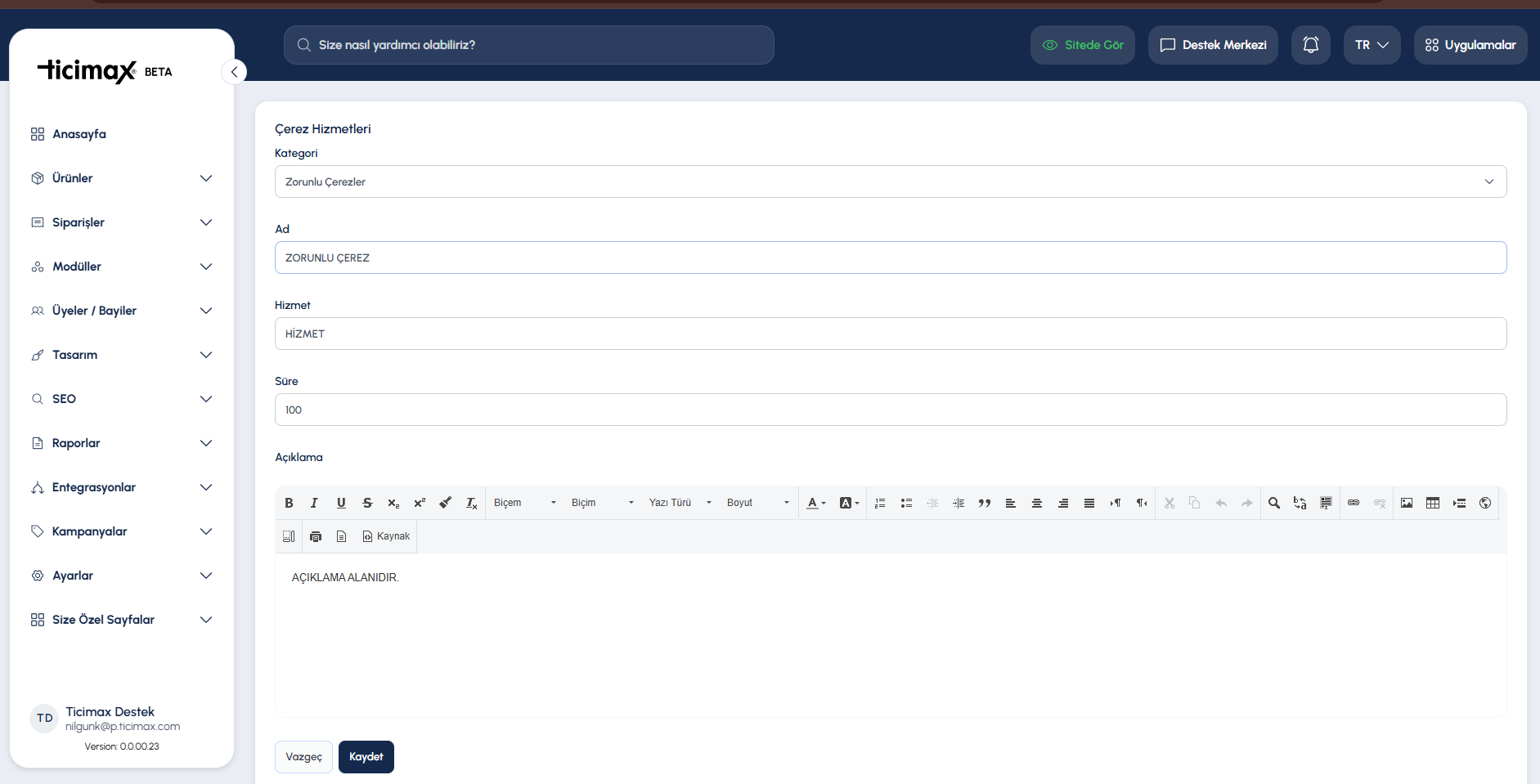Insert a blockquote in the description

[x=985, y=503]
